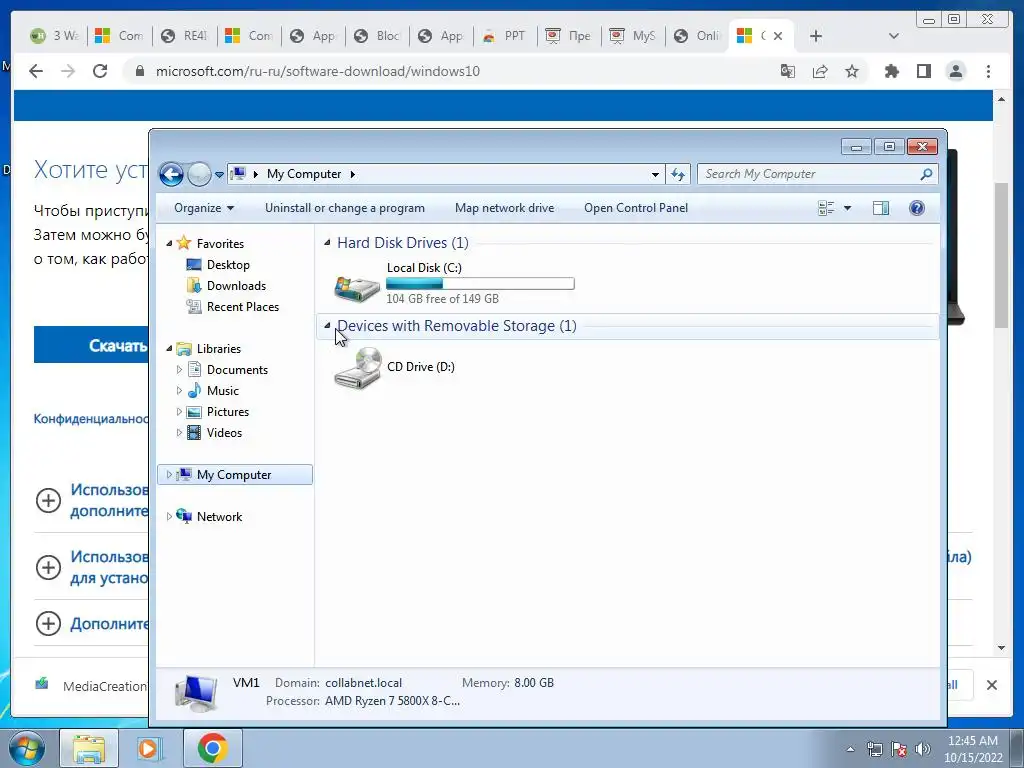Click the VM1 computer icon in details pane

(196, 693)
